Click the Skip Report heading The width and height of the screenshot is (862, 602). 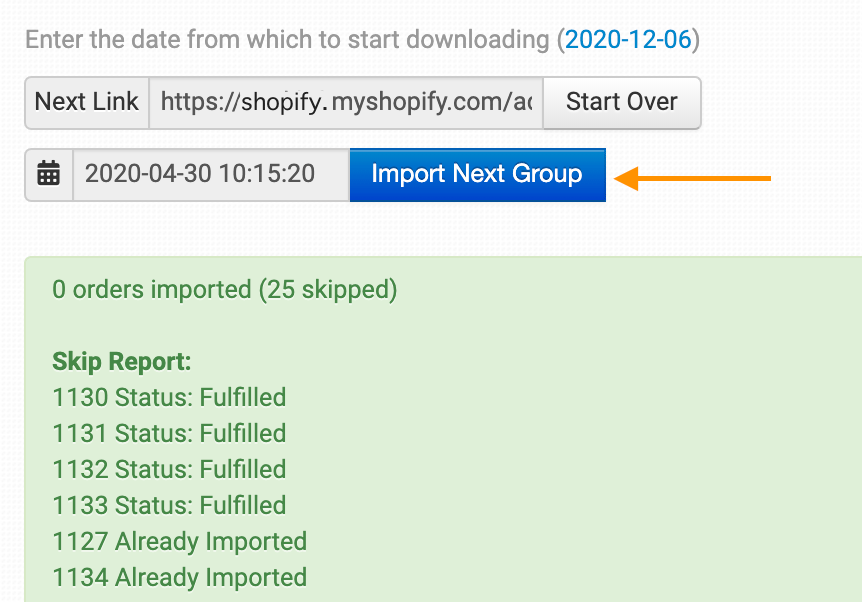pyautogui.click(x=121, y=362)
